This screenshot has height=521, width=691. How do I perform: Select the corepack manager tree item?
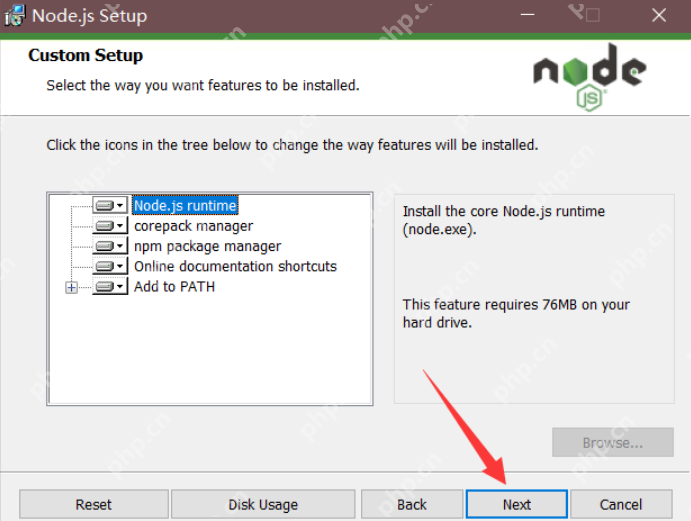point(193,226)
